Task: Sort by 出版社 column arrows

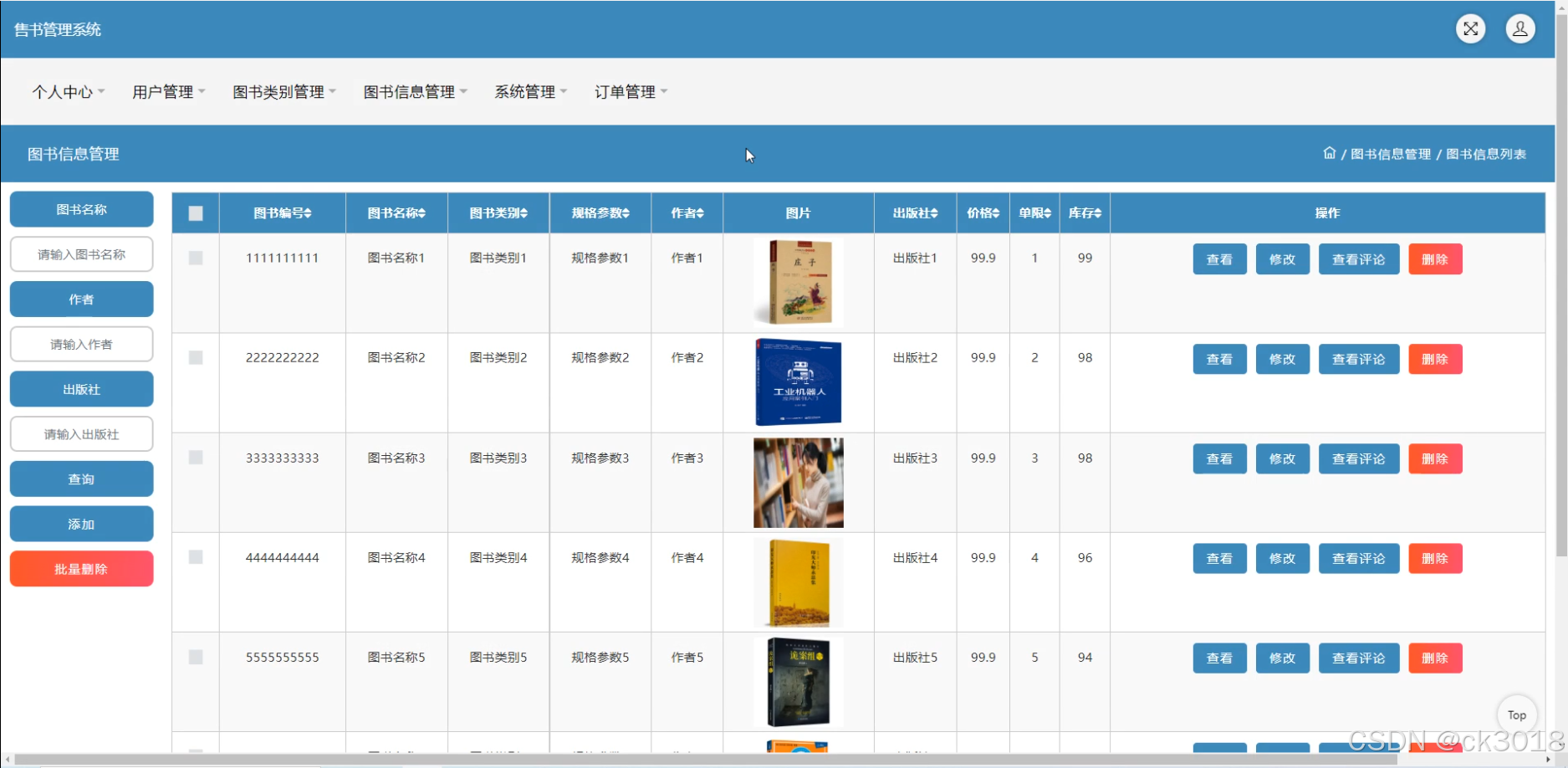Action: click(934, 213)
